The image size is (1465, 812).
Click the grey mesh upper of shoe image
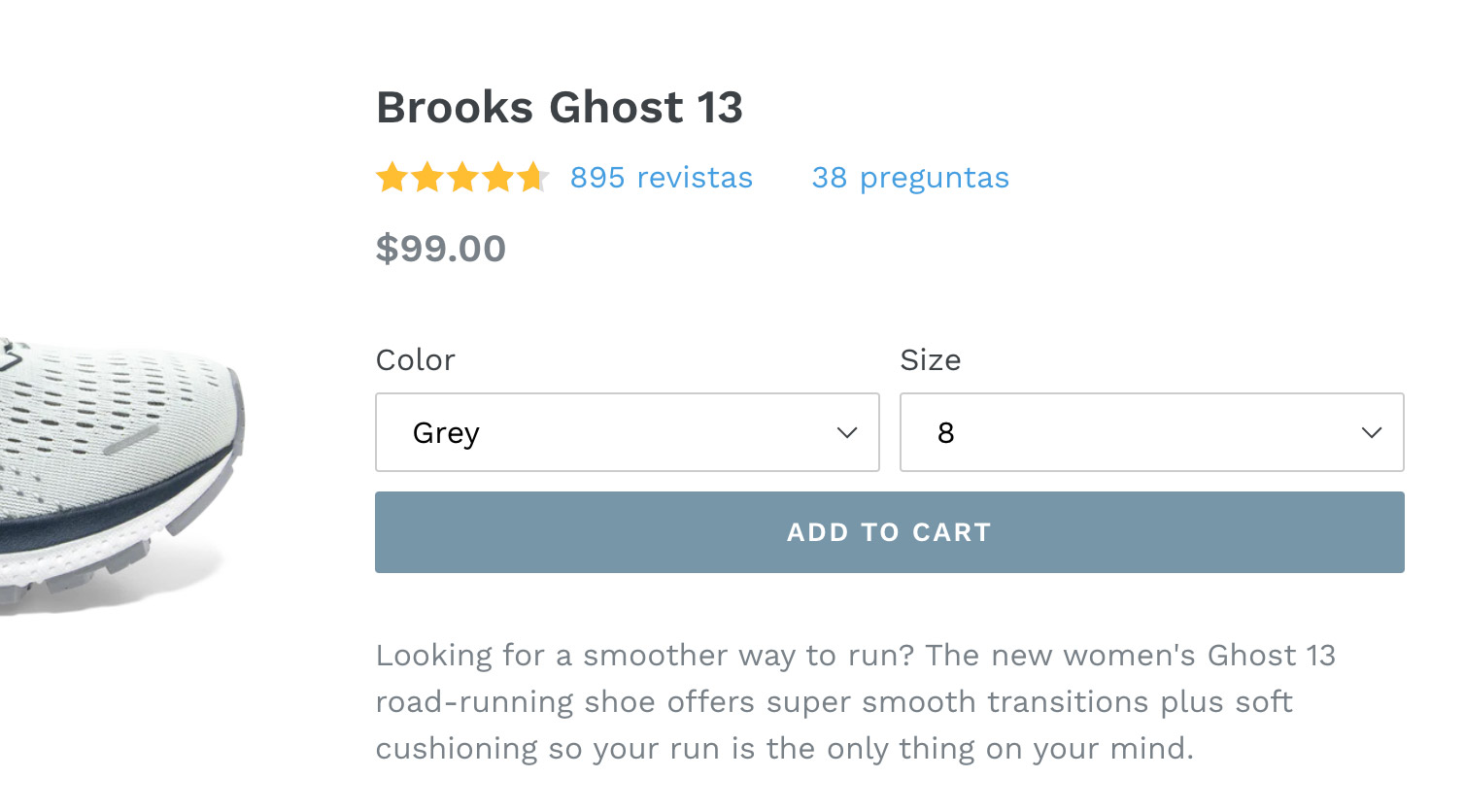coord(97,408)
